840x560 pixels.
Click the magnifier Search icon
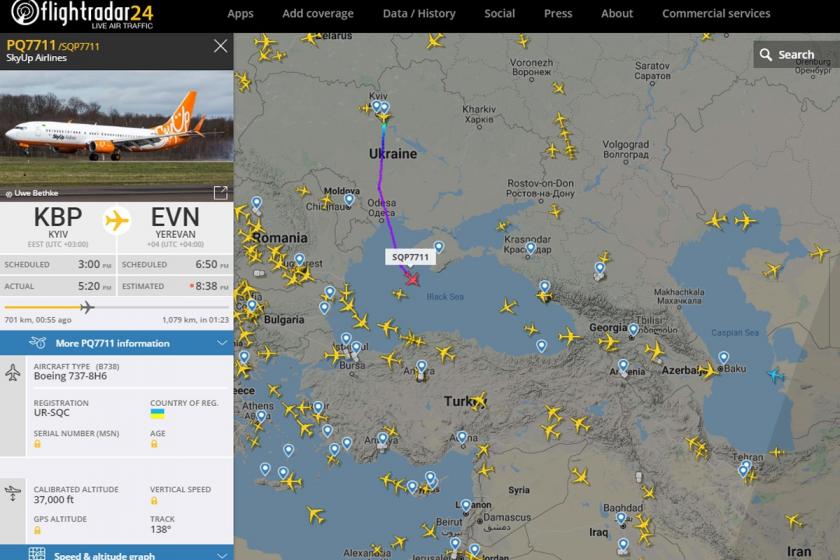click(766, 55)
